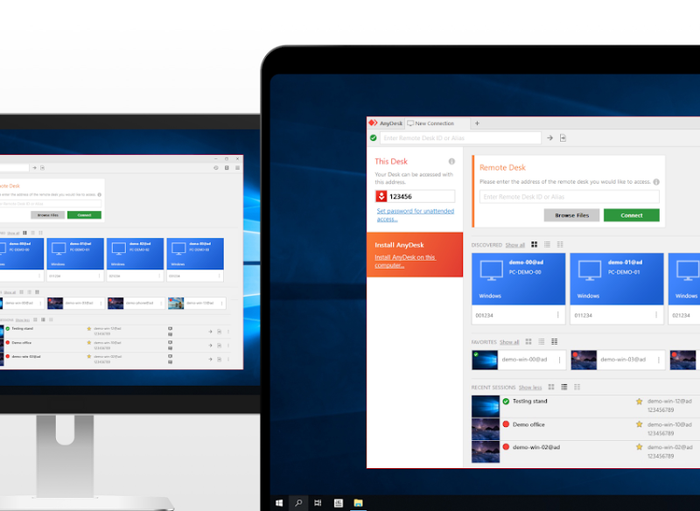The width and height of the screenshot is (700, 511).
Task: Open the Windows Start menu on laptop taskbar
Action: (x=279, y=503)
